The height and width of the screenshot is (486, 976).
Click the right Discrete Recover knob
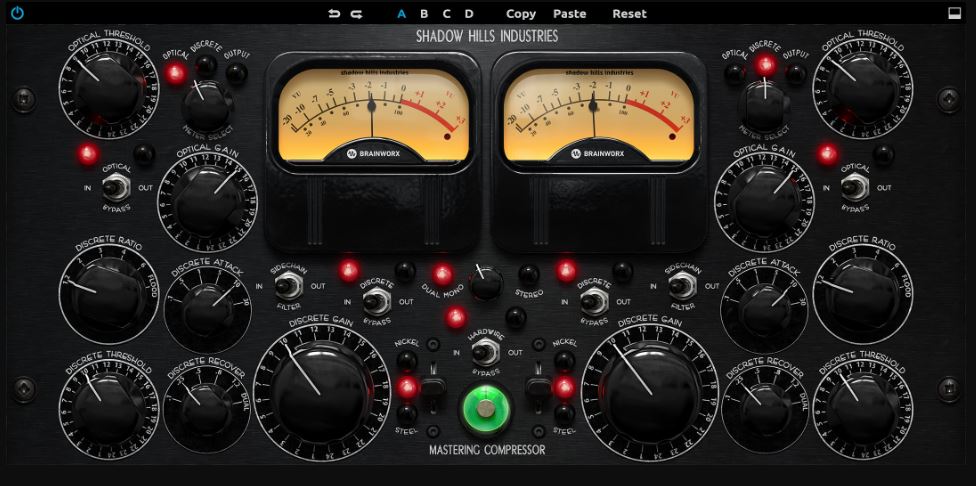(x=765, y=410)
